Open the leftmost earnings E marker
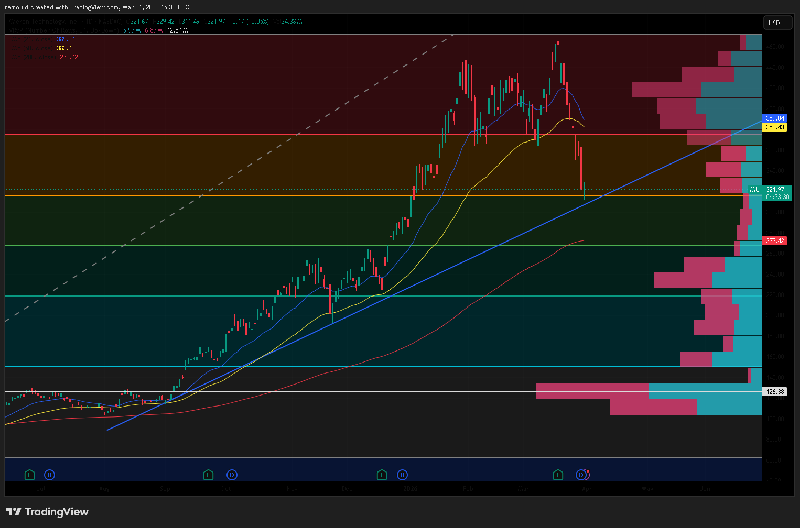The width and height of the screenshot is (800, 528). [30, 473]
